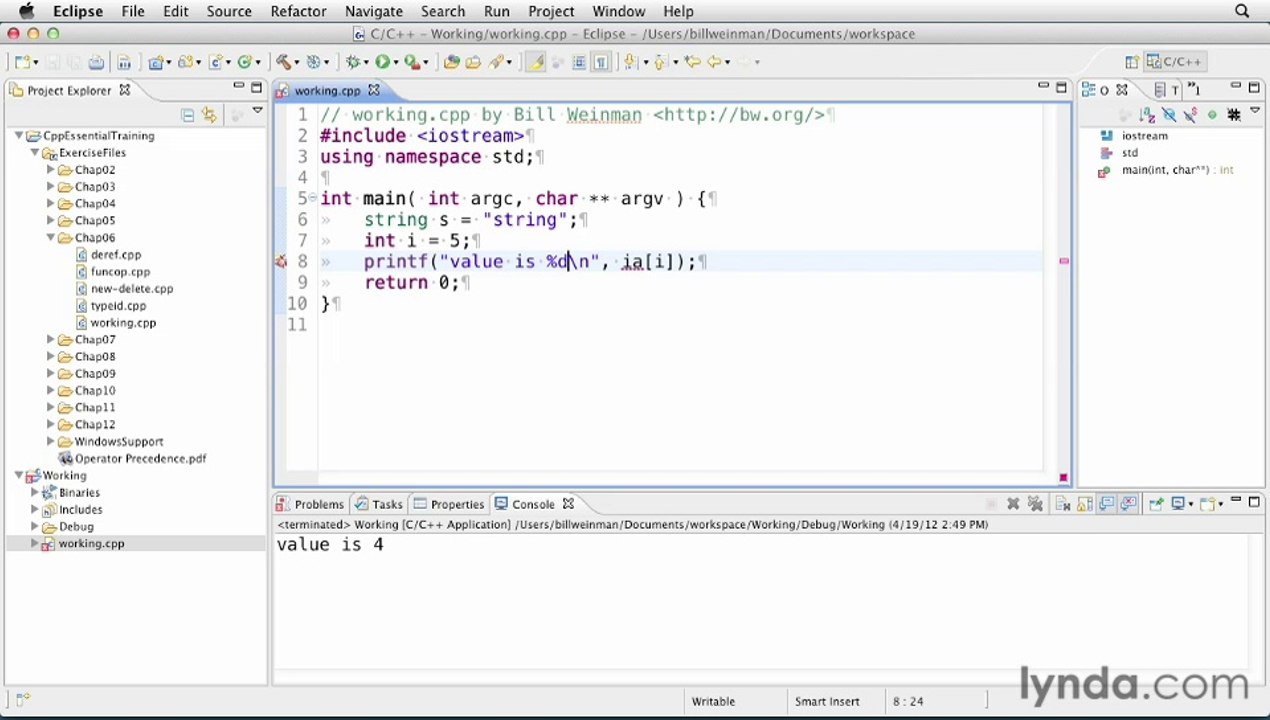
Task: Open the Source menu
Action: click(x=229, y=12)
